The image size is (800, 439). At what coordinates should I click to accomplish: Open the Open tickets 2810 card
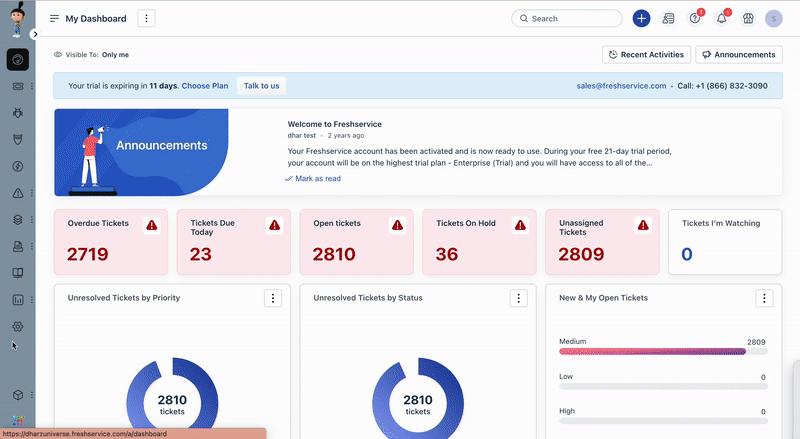tap(357, 242)
